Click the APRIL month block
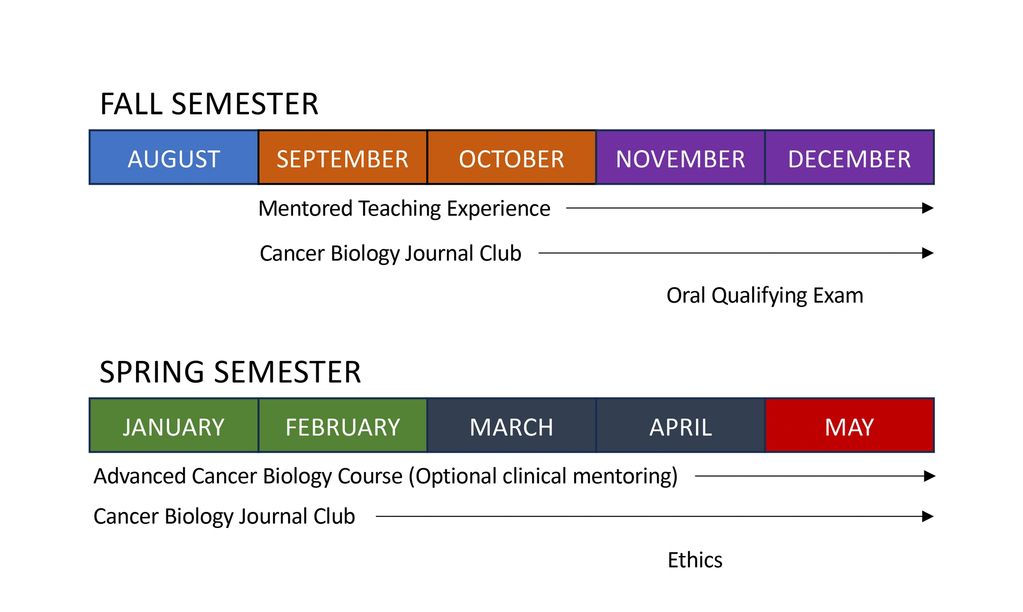This screenshot has height=612, width=1023. (x=680, y=426)
